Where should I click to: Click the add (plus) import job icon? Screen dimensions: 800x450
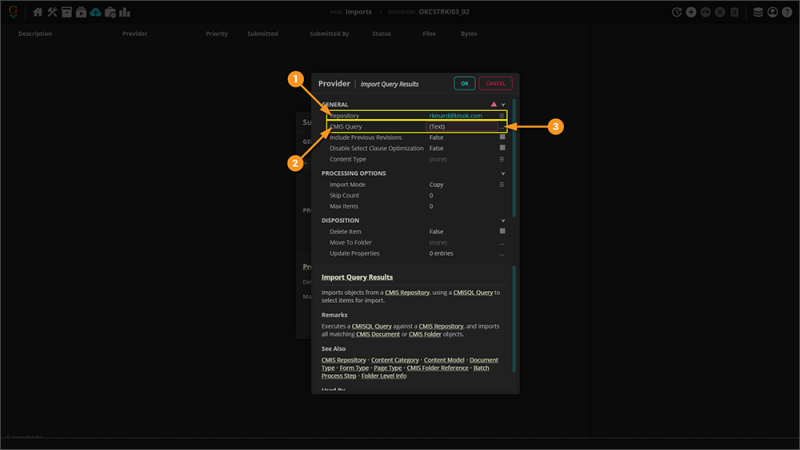691,13
